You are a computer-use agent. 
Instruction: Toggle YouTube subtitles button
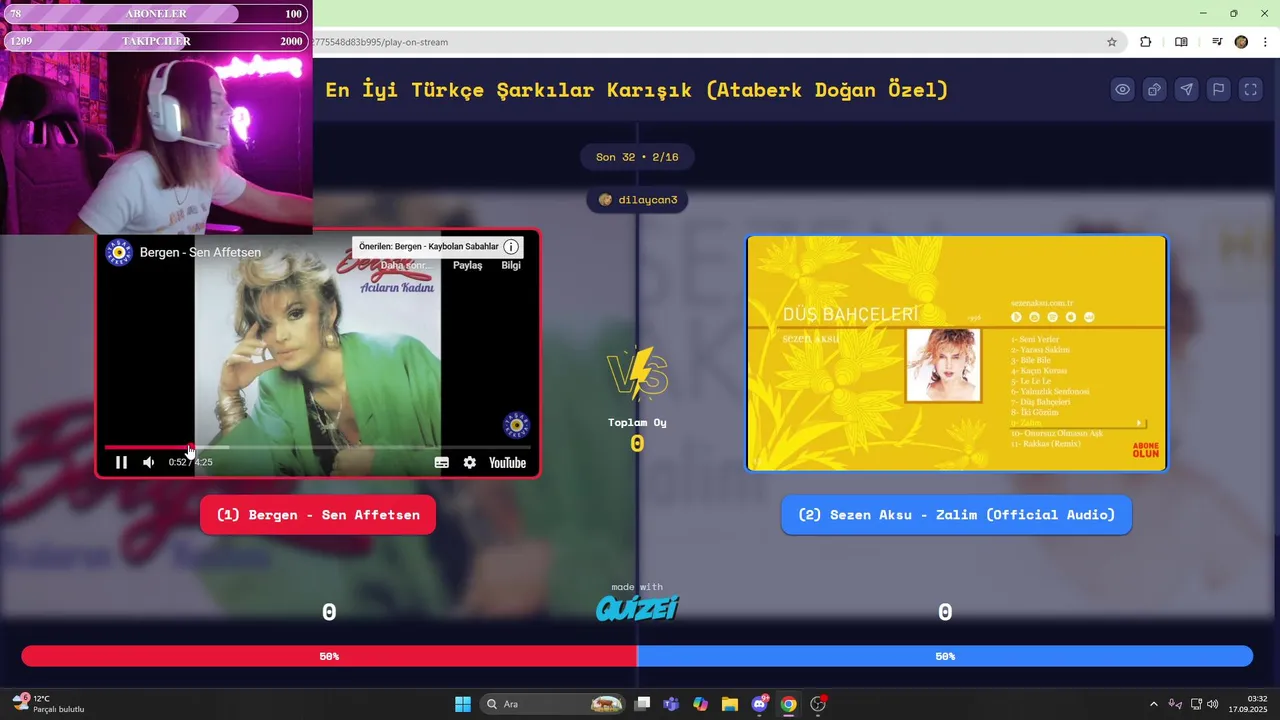[x=442, y=462]
